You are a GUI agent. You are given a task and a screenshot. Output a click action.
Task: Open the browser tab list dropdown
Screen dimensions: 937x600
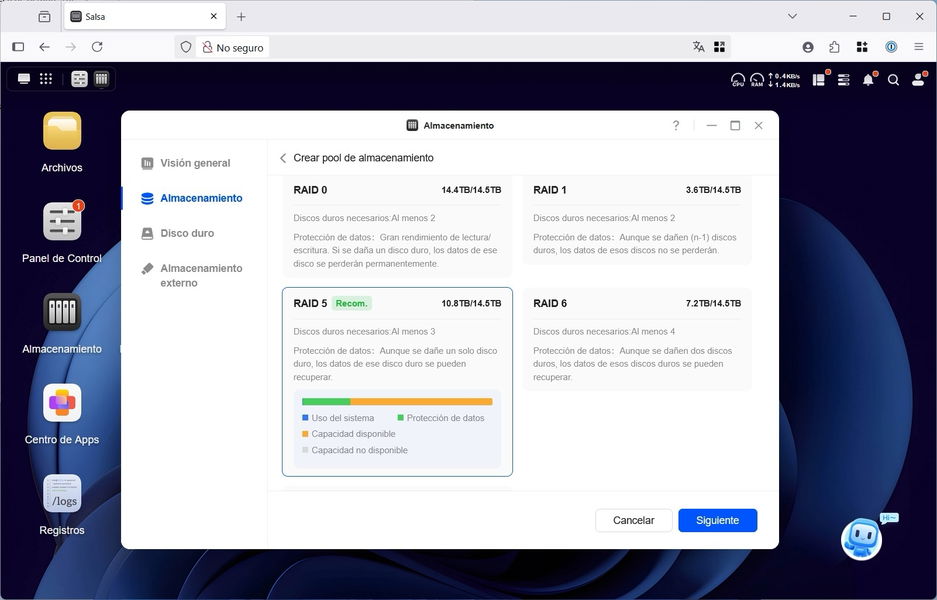pyautogui.click(x=792, y=17)
